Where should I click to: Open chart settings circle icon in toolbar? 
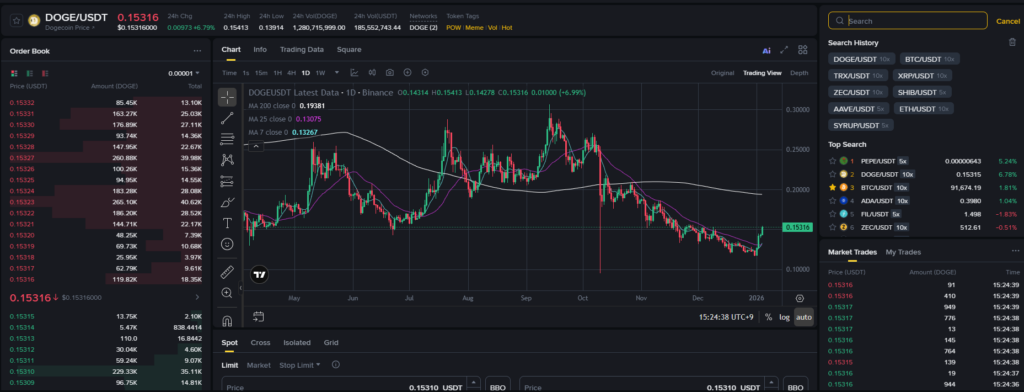tap(425, 73)
